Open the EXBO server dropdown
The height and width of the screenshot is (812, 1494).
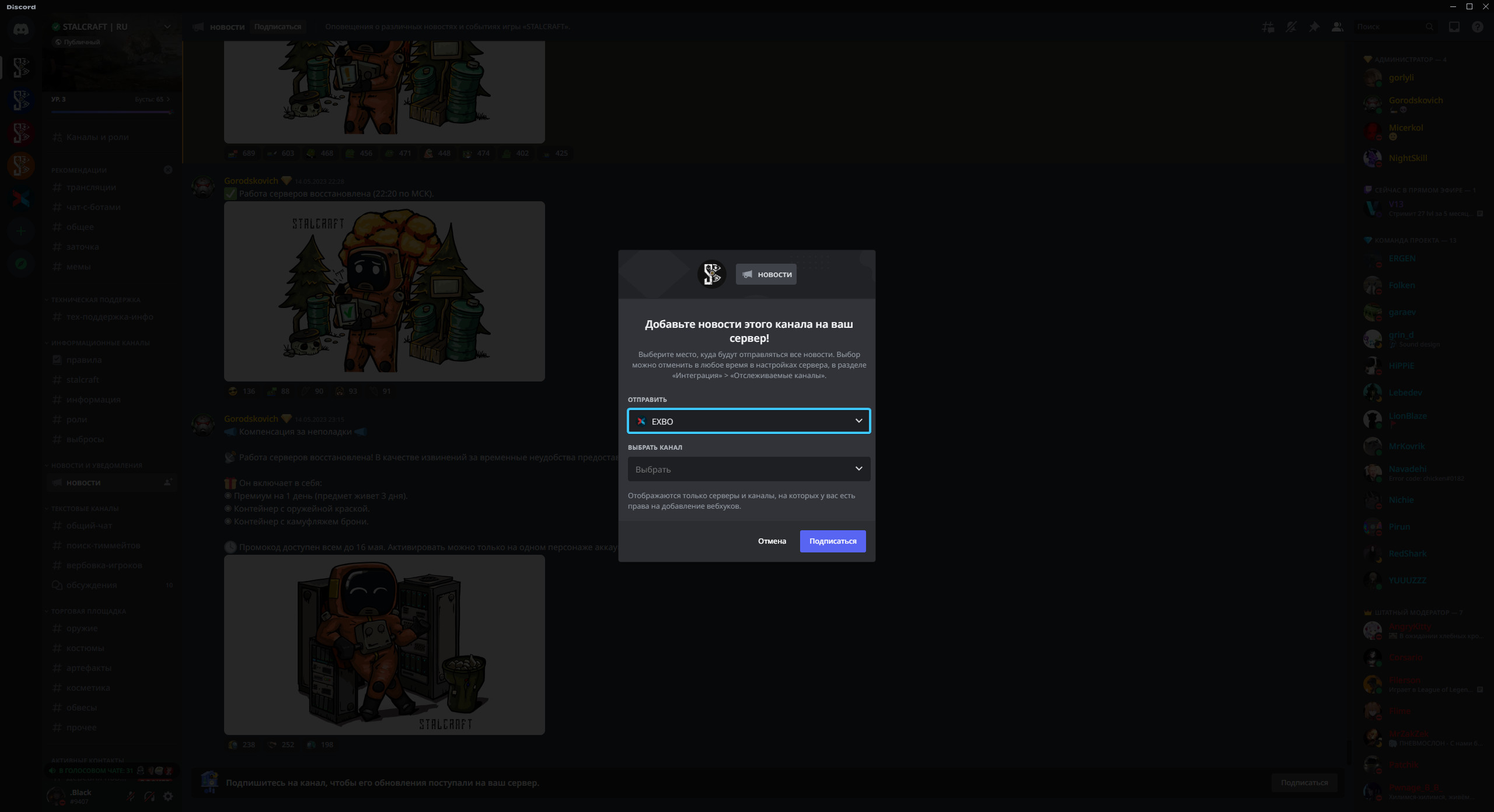point(748,421)
